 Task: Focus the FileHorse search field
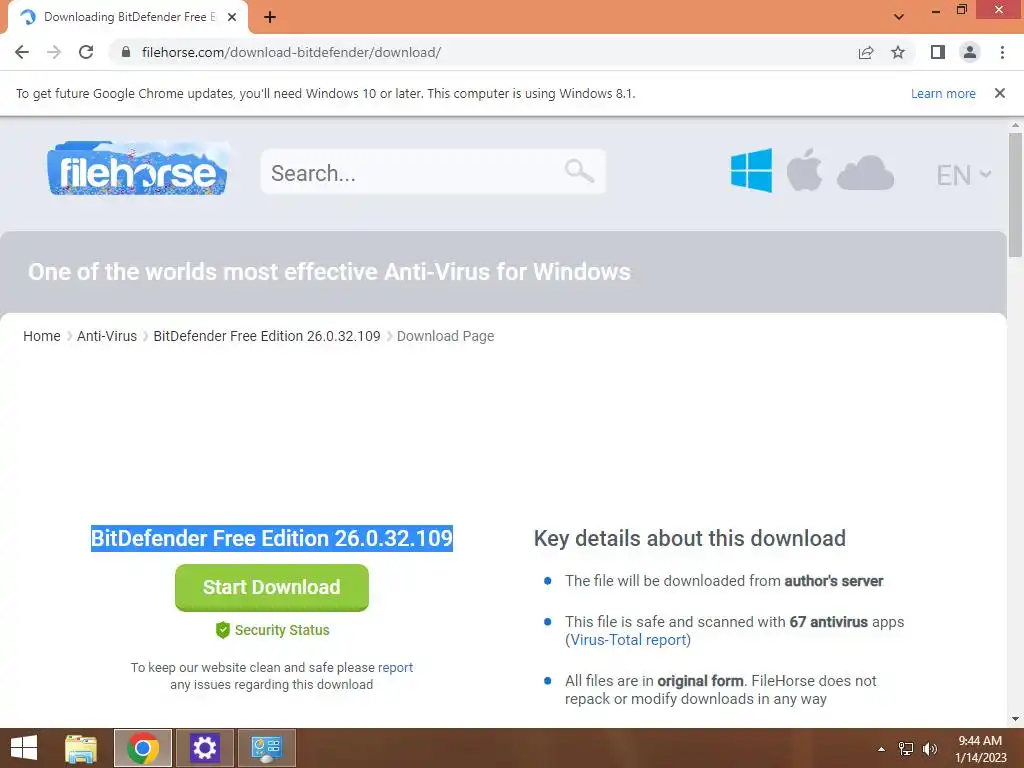pyautogui.click(x=433, y=172)
